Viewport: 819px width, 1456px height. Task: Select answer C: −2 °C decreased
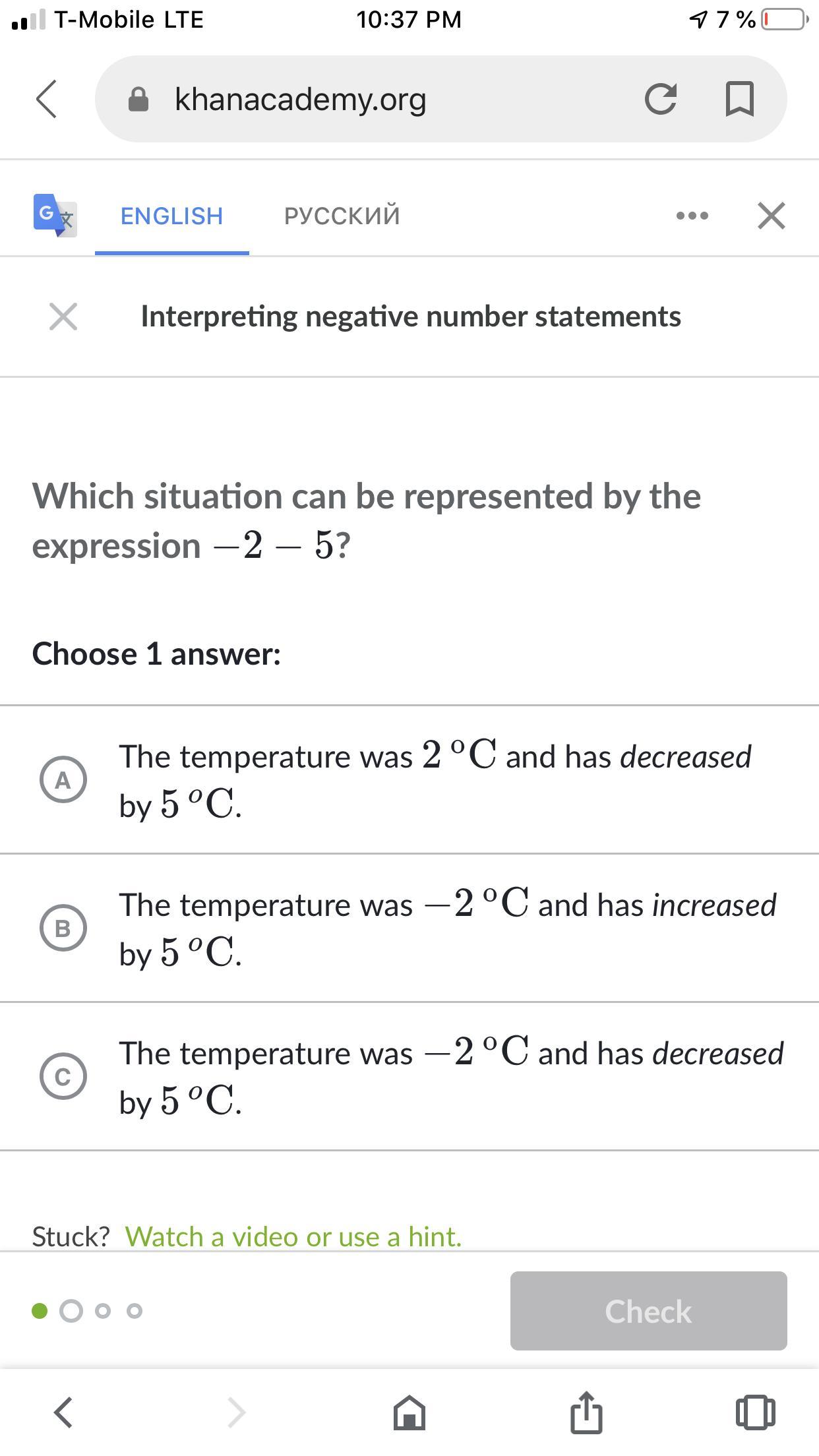pos(63,1077)
